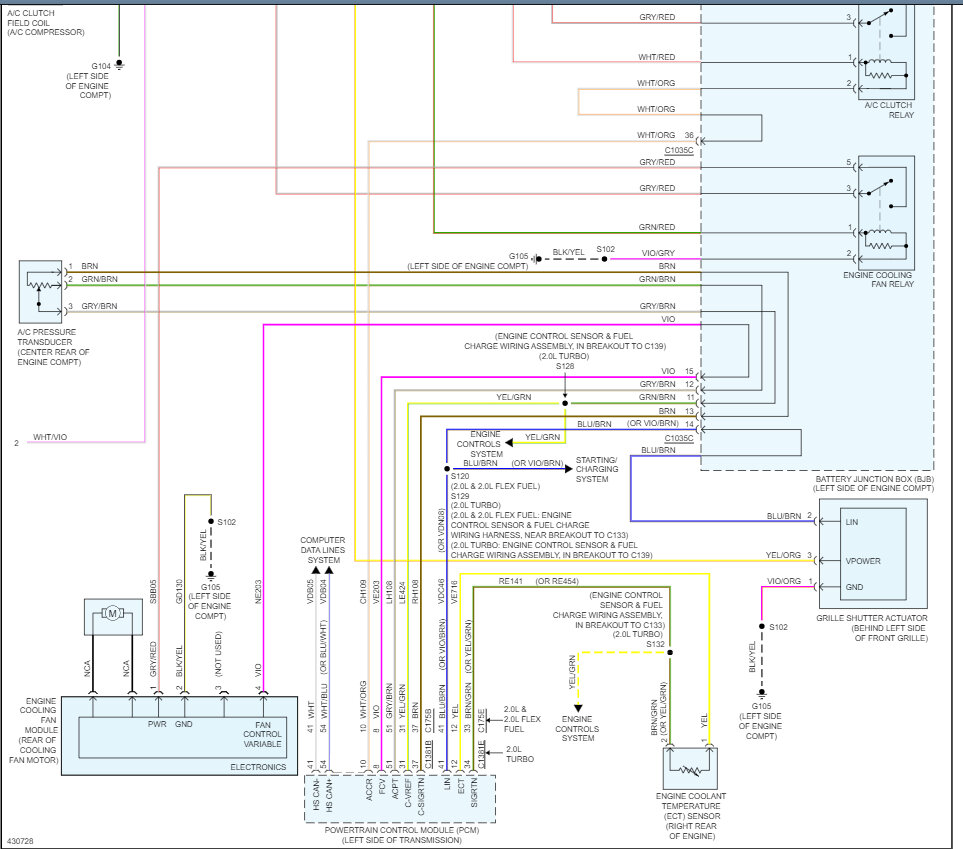The height and width of the screenshot is (849, 963).
Task: Click ground symbol above G105 near fan module
Action: pos(211,576)
